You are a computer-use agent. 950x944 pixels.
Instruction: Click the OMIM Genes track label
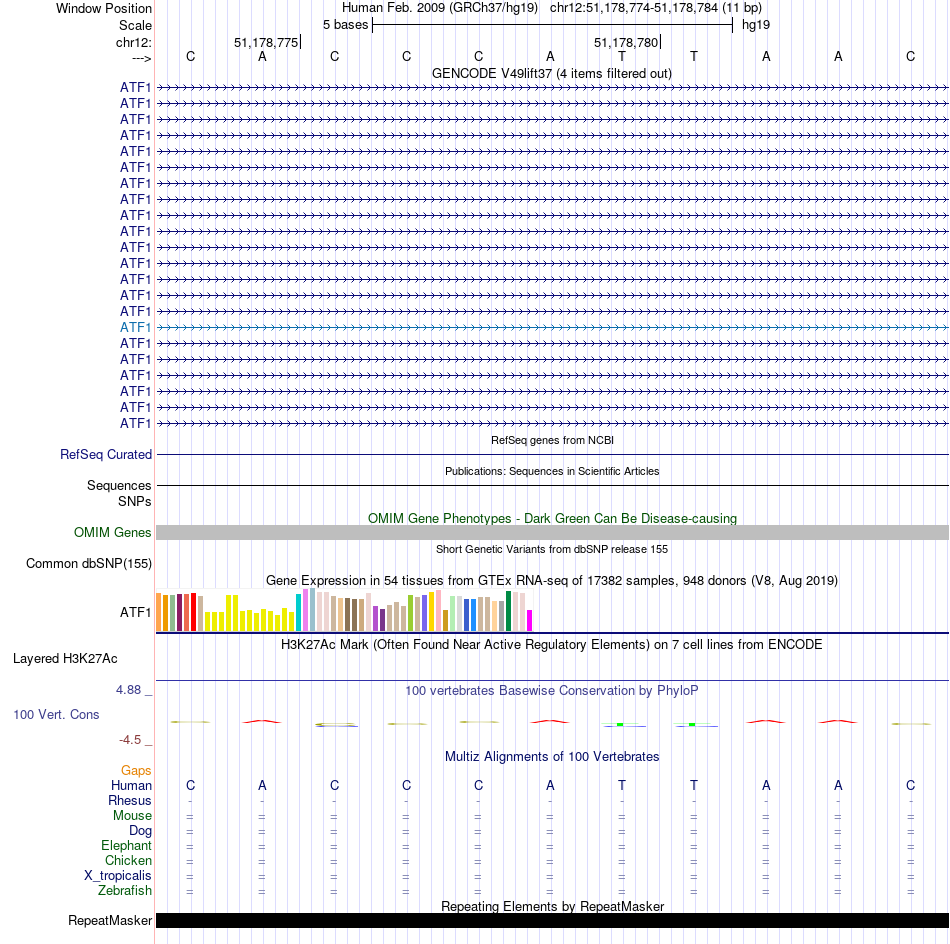point(112,532)
